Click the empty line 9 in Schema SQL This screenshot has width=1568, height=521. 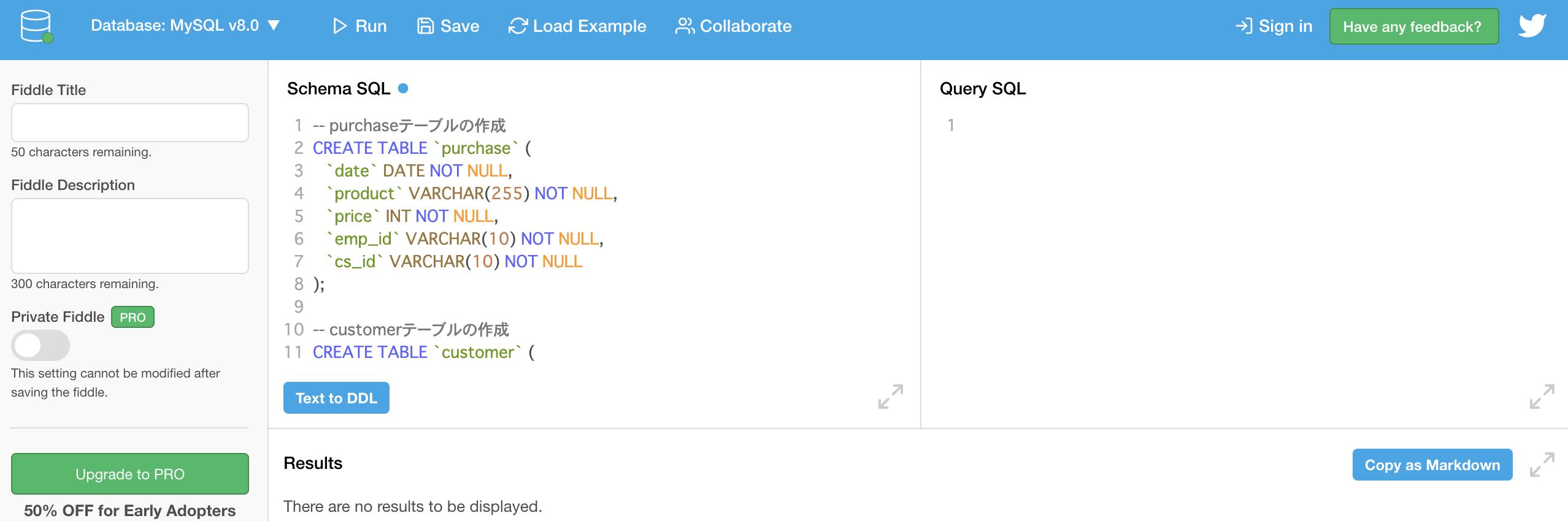coord(601,307)
